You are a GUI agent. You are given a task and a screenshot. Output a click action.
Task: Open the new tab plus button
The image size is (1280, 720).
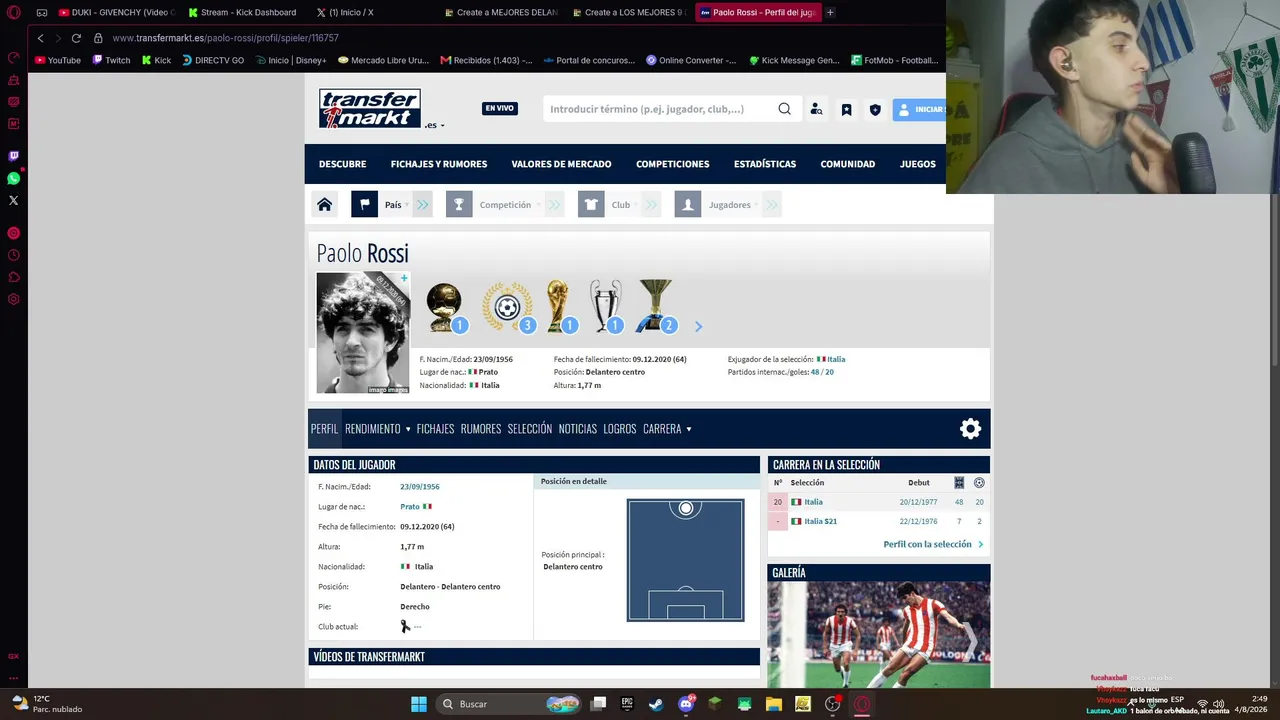coord(830,12)
